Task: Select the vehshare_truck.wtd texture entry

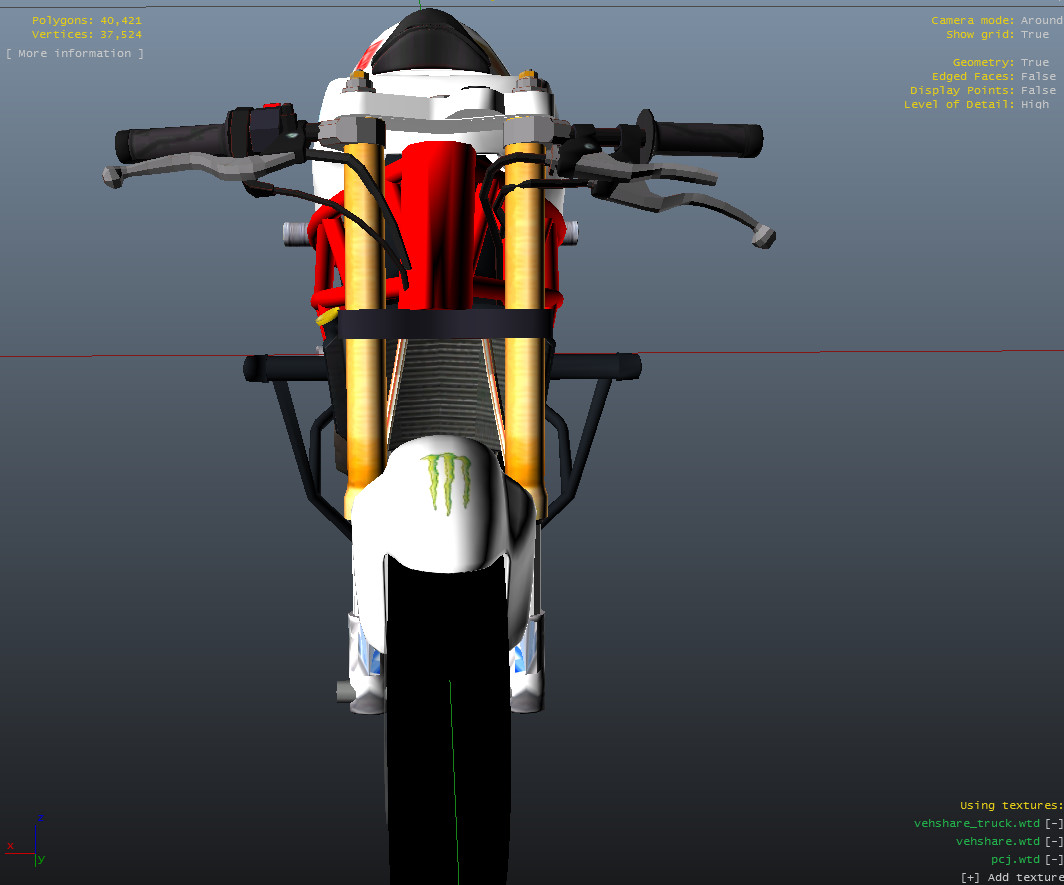Action: coord(976,823)
